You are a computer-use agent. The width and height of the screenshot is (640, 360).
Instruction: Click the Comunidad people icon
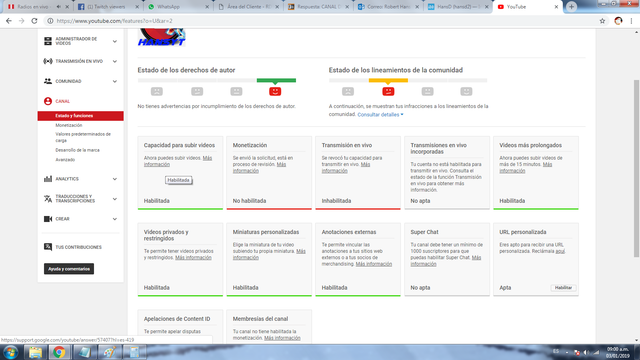(48, 81)
